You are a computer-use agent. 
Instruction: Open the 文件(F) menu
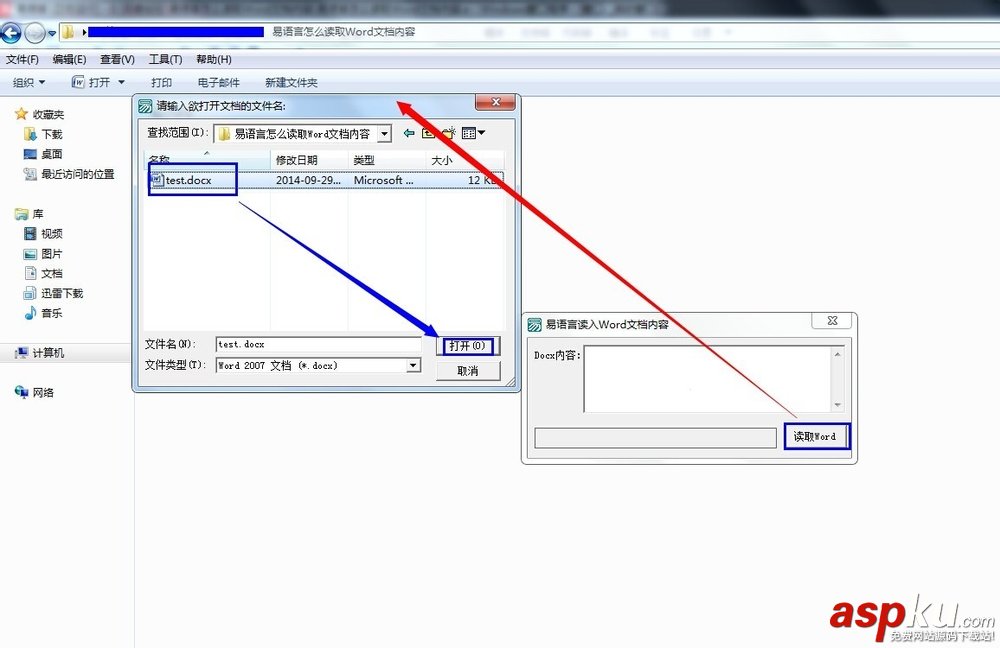[22, 59]
